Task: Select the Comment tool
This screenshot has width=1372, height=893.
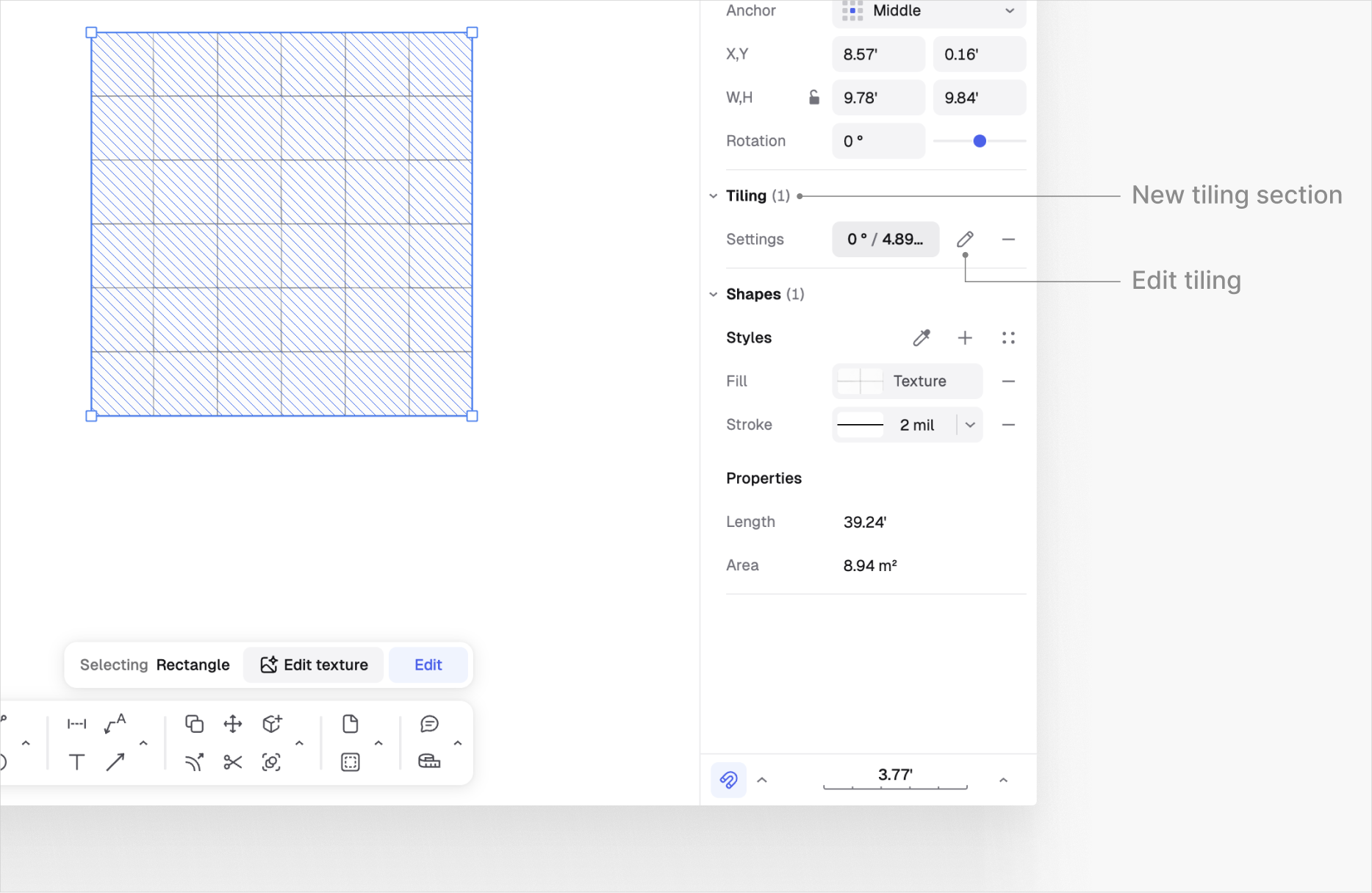Action: tap(429, 724)
